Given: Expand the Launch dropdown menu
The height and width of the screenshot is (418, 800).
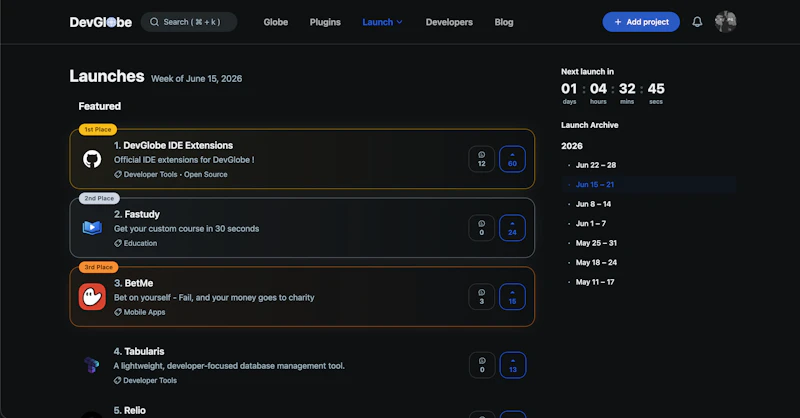Looking at the screenshot, I should click(x=382, y=22).
